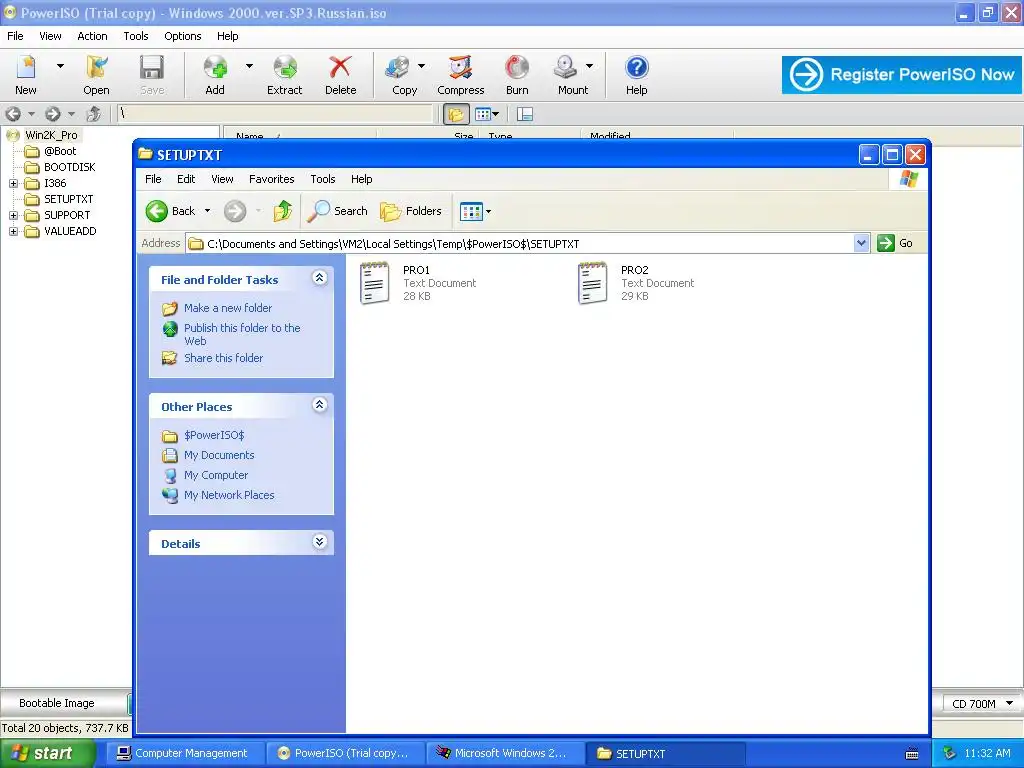Viewport: 1024px width, 768px height.
Task: Open PowerISO Options menu
Action: (x=183, y=36)
